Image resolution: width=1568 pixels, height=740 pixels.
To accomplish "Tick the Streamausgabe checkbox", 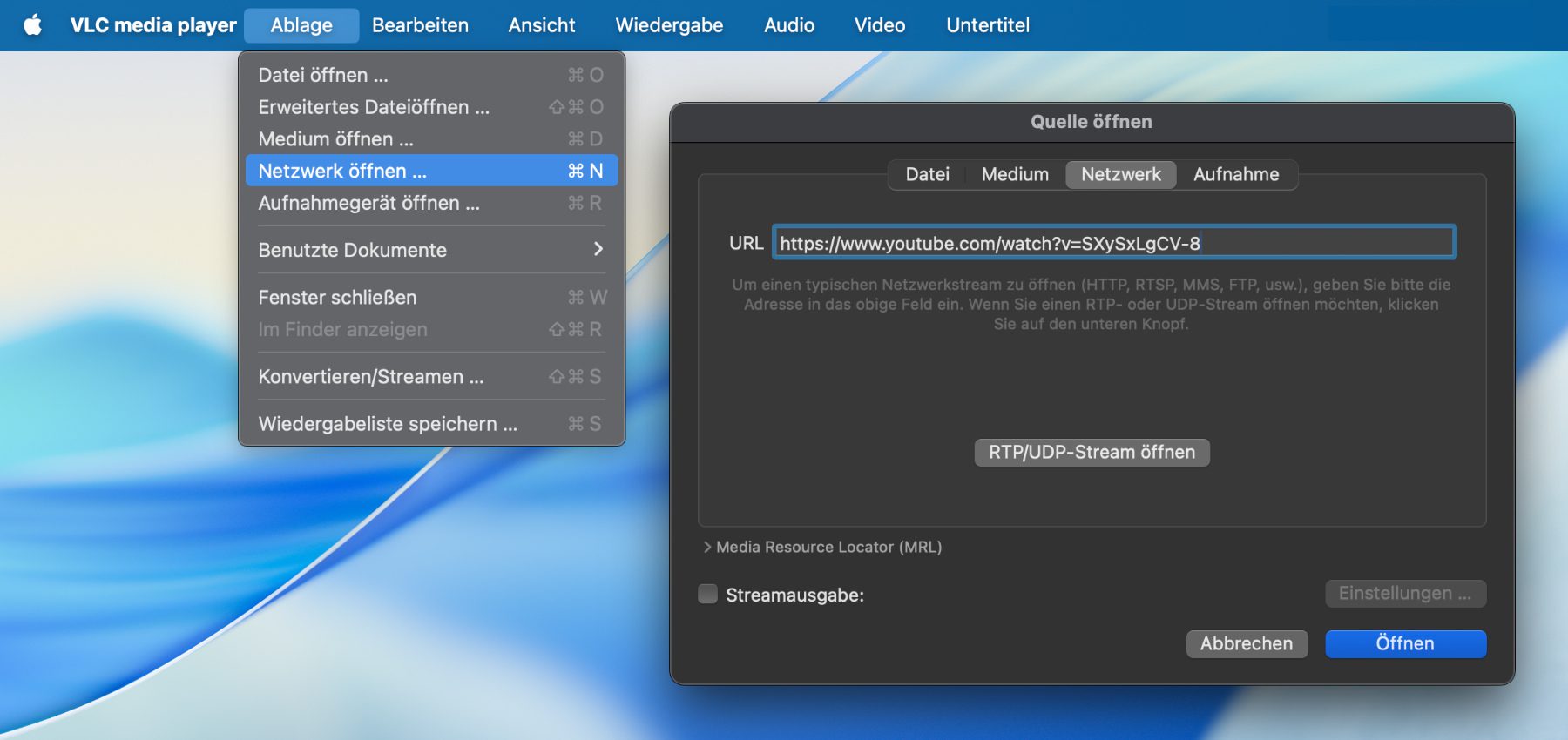I will click(707, 595).
